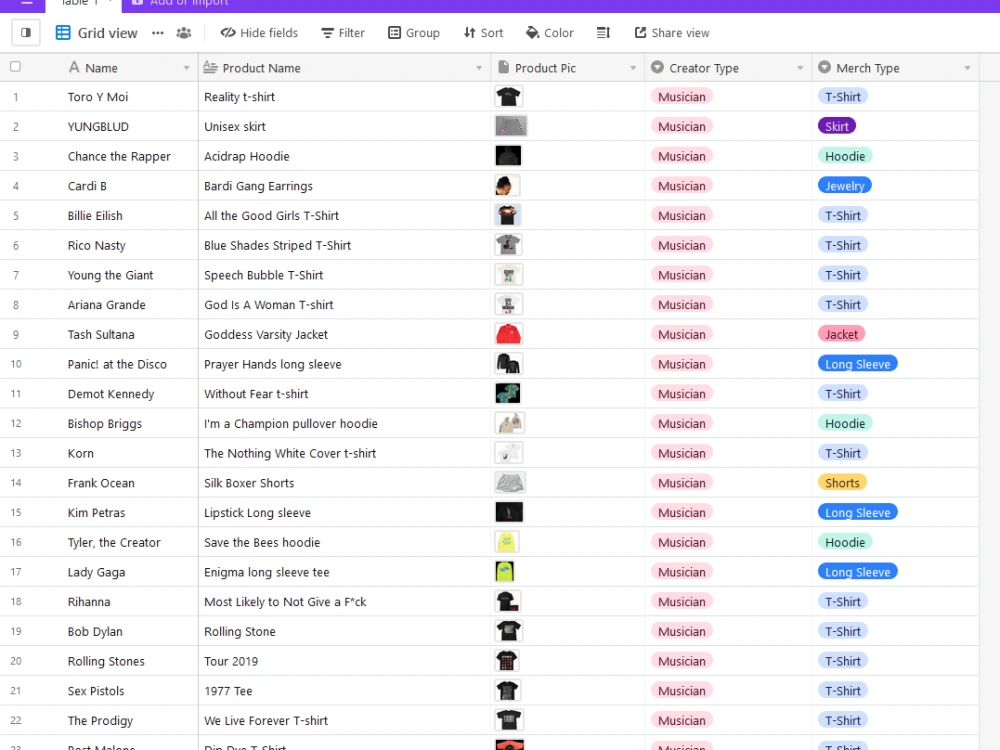
Task: Select the Jacket tag for Tash Sultana
Action: [x=841, y=334]
